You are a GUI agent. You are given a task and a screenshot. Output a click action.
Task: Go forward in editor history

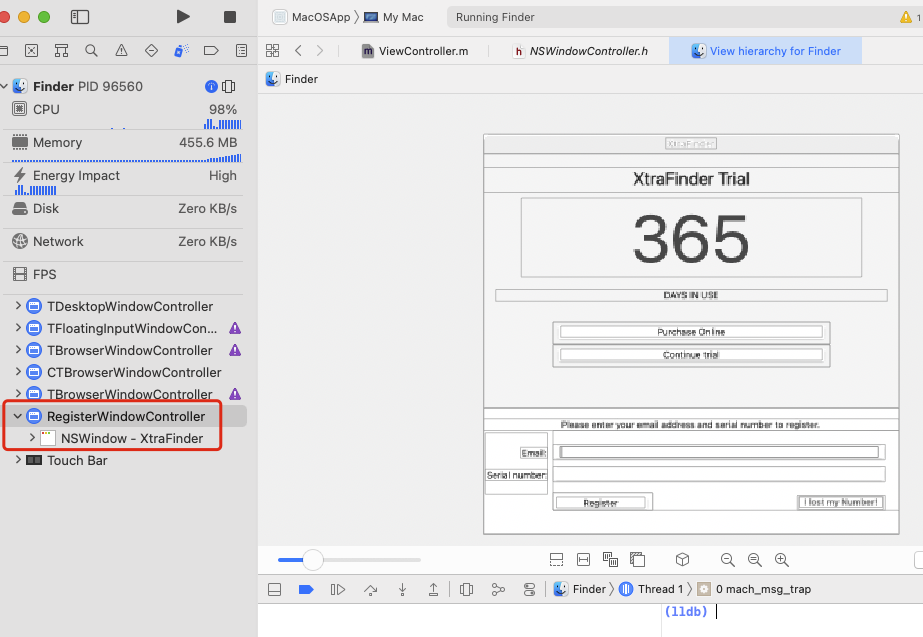point(320,51)
